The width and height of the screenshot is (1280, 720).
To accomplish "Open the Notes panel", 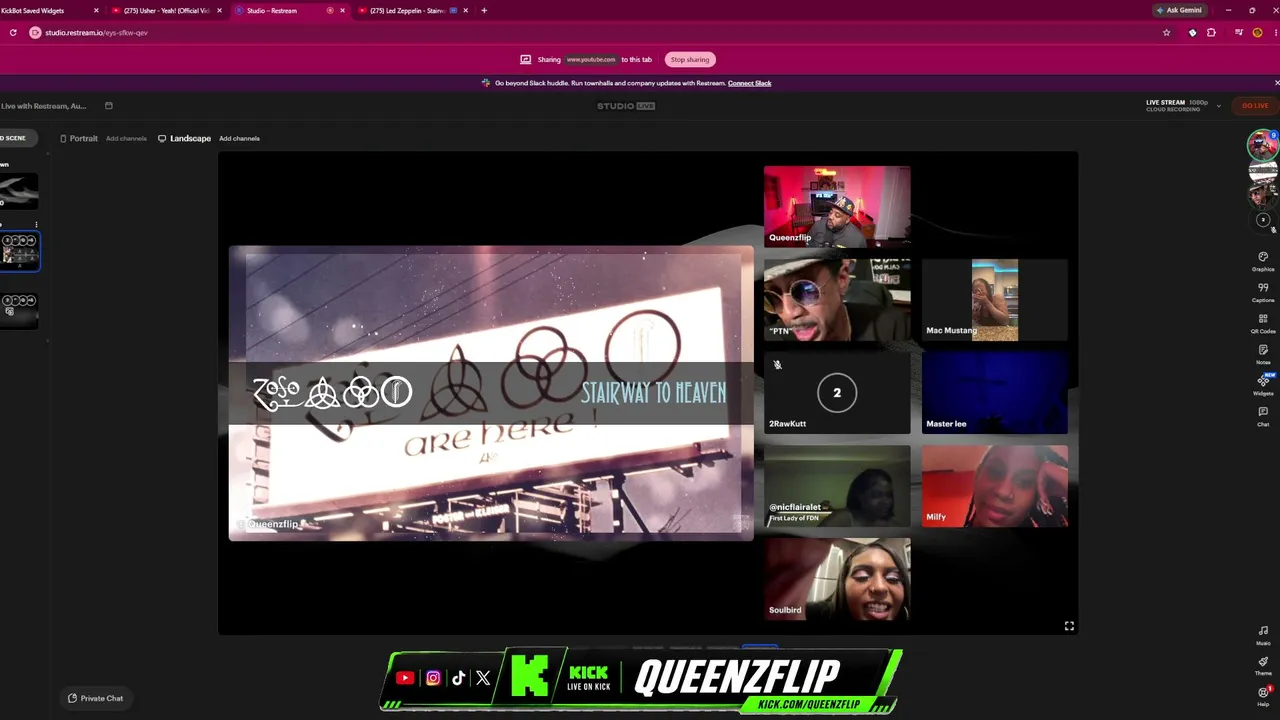I will [1263, 354].
